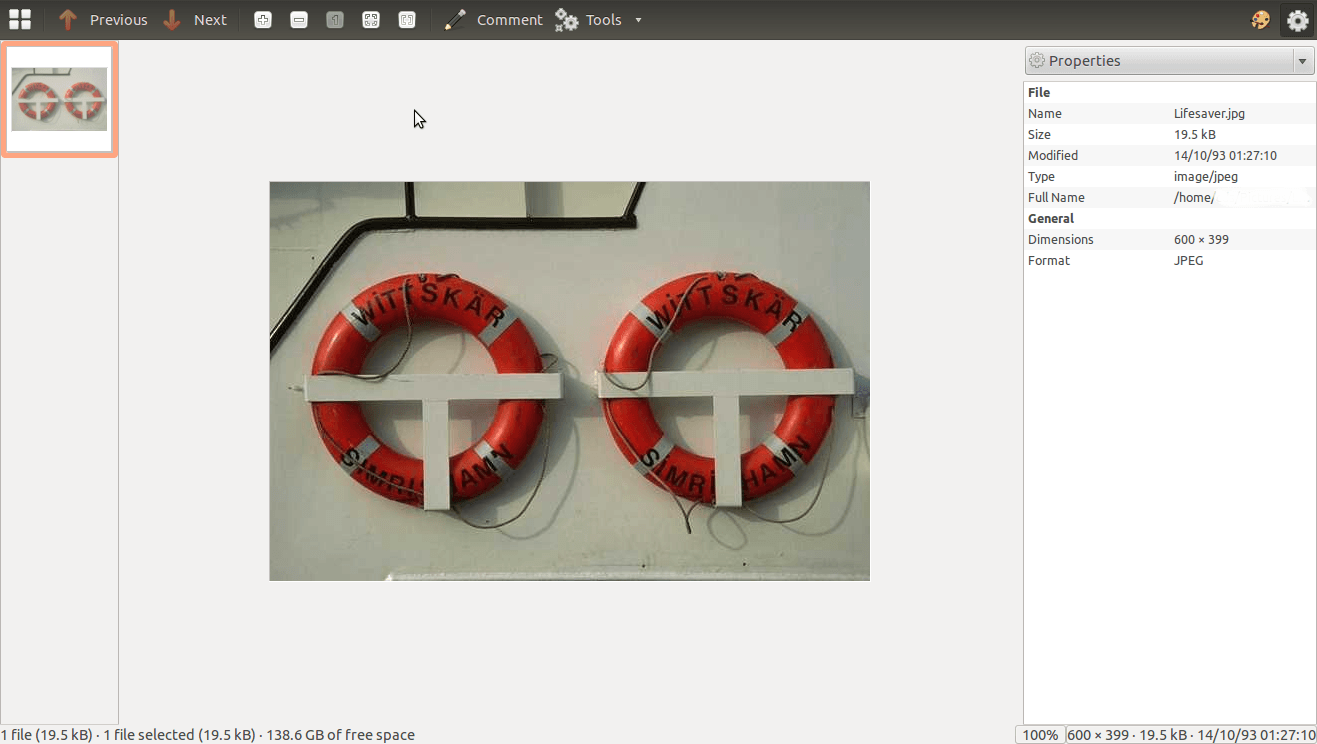Open the browser grid view

point(20,19)
